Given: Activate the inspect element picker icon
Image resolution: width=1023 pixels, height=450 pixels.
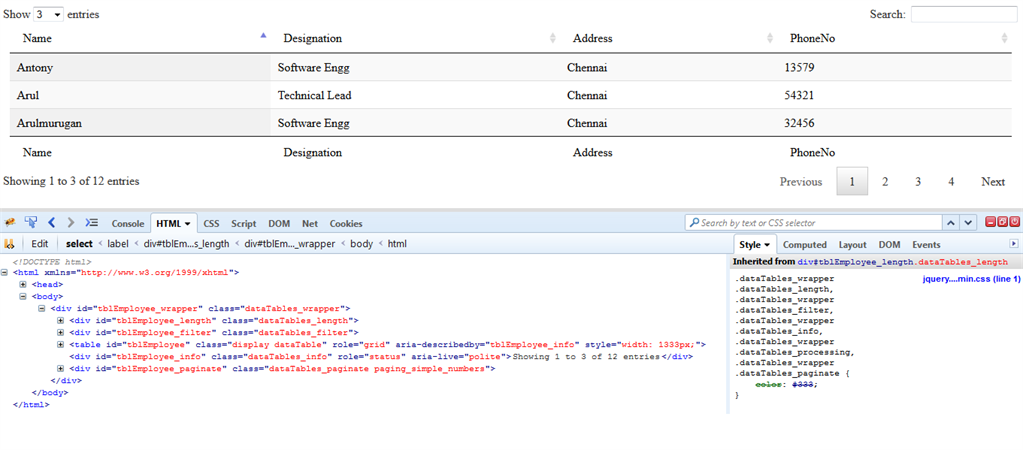Looking at the screenshot, I should (31, 223).
